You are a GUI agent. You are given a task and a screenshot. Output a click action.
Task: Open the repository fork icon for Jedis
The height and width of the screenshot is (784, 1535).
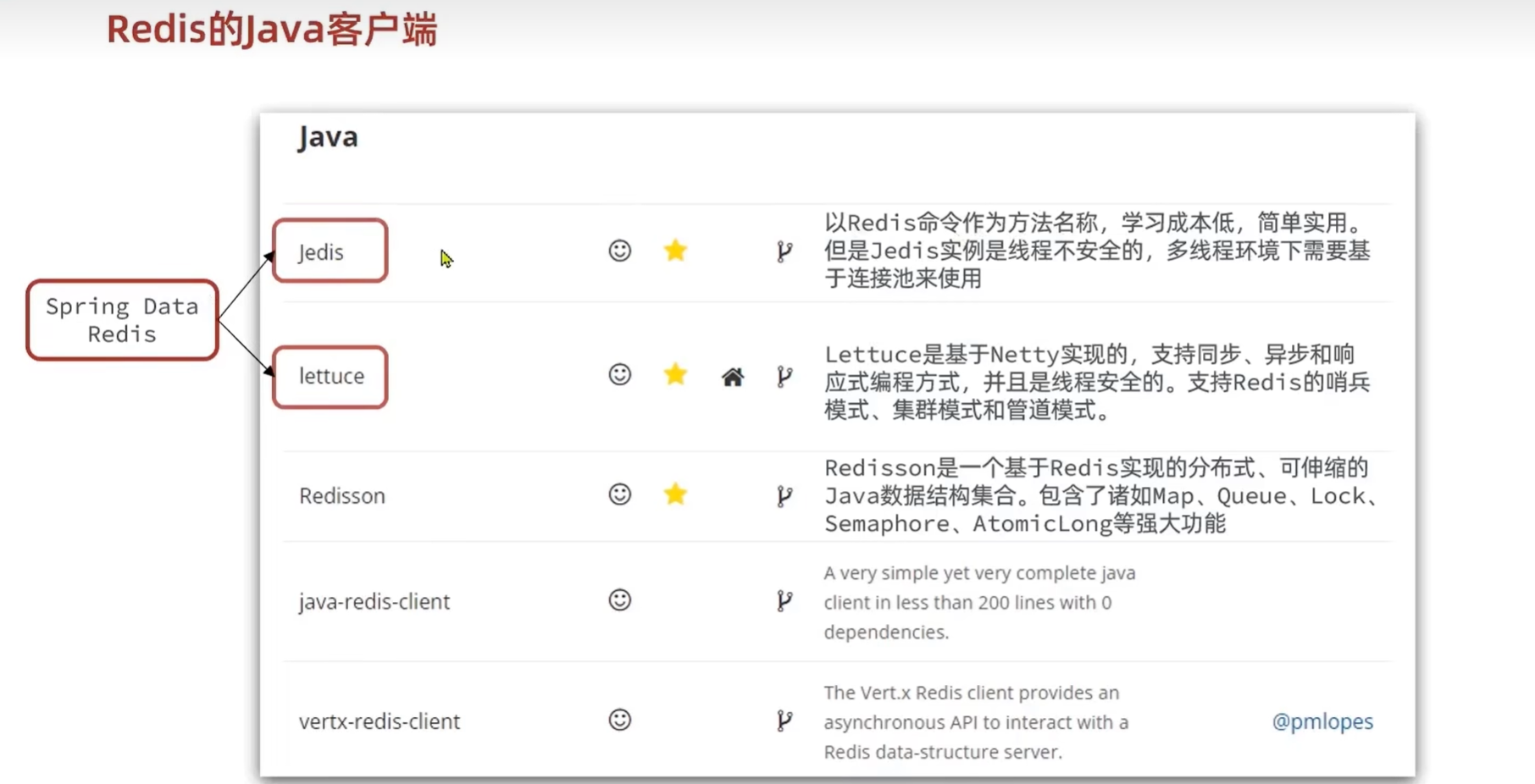click(784, 251)
